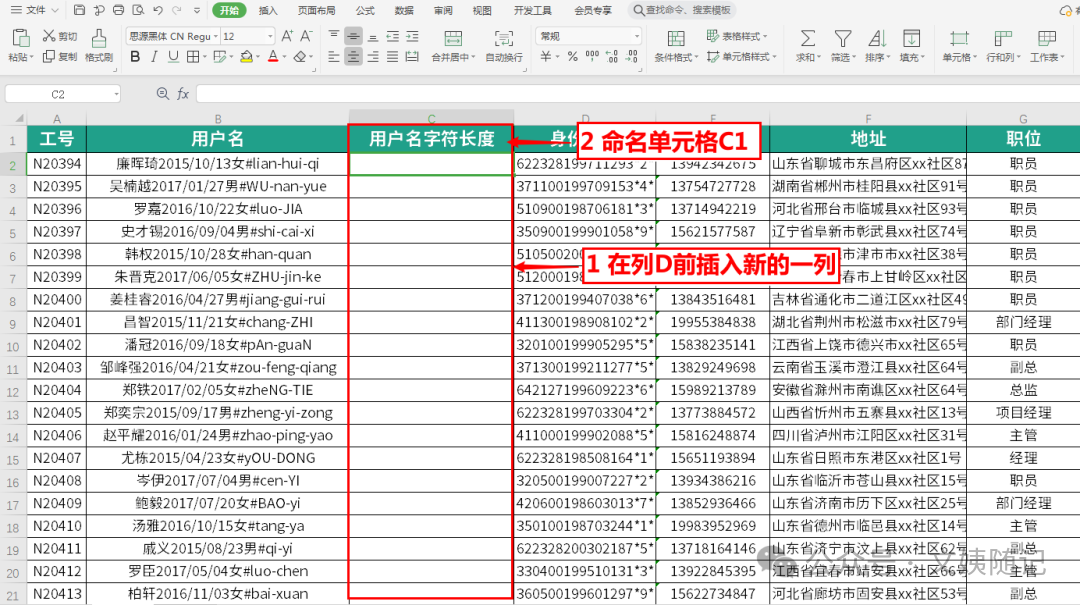Open print preview from quick access toolbar
The image size is (1080, 605).
[x=138, y=10]
